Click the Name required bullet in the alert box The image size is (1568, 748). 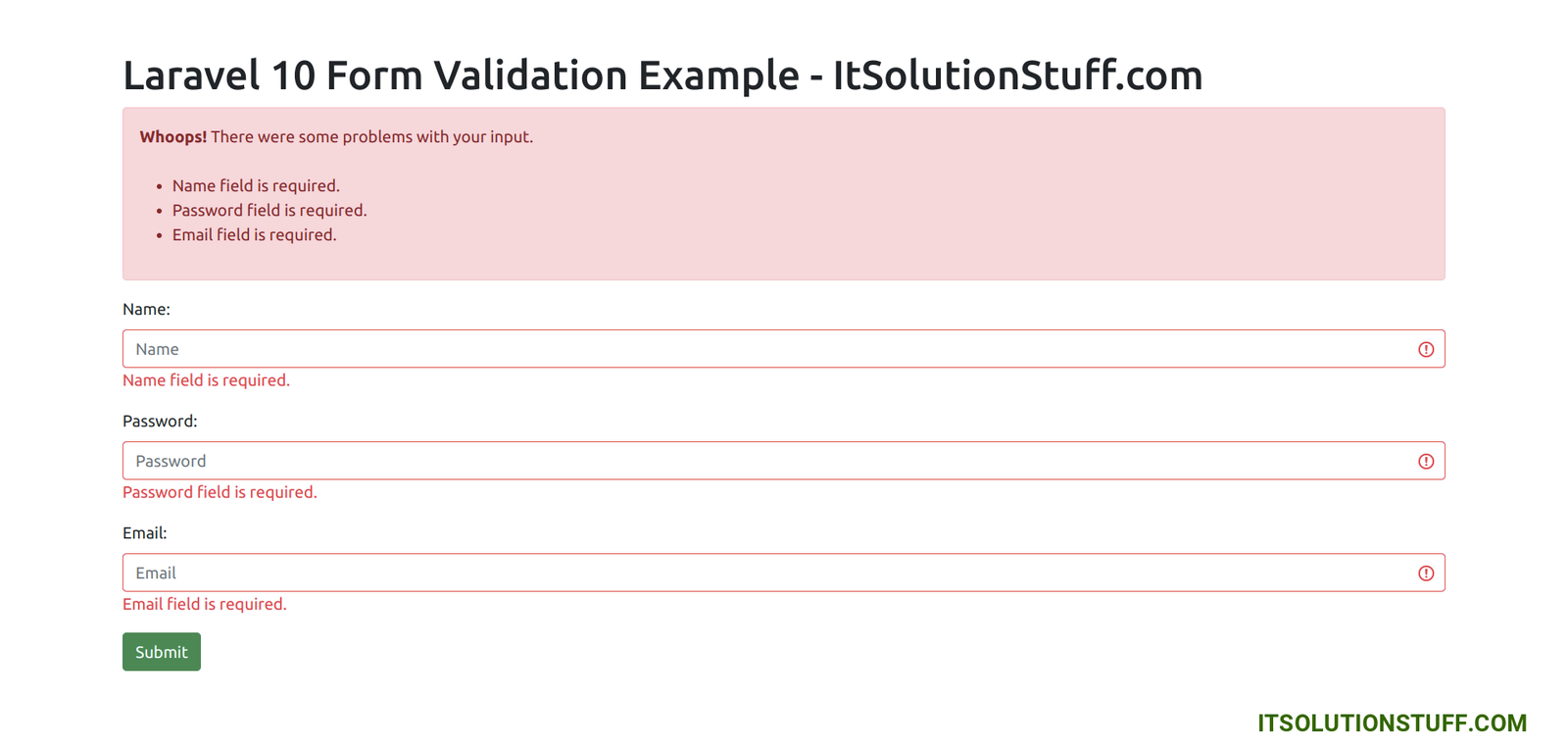[x=256, y=186]
